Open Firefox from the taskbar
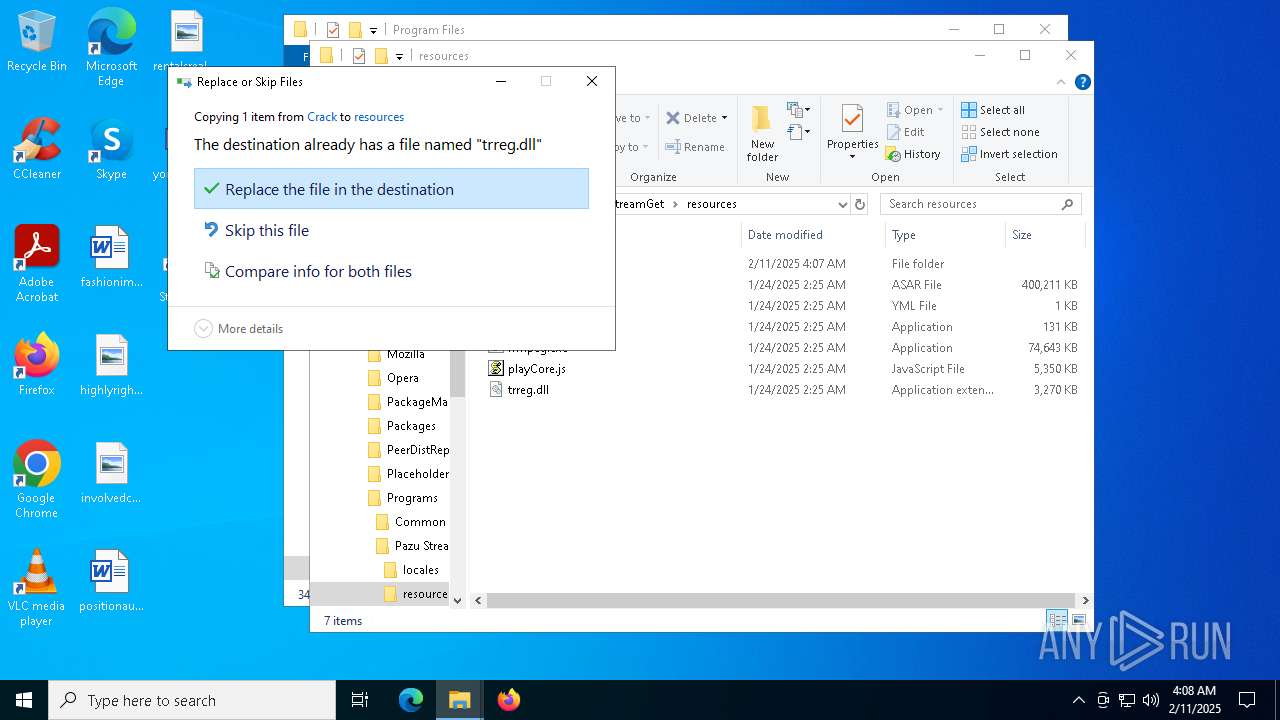 point(508,700)
